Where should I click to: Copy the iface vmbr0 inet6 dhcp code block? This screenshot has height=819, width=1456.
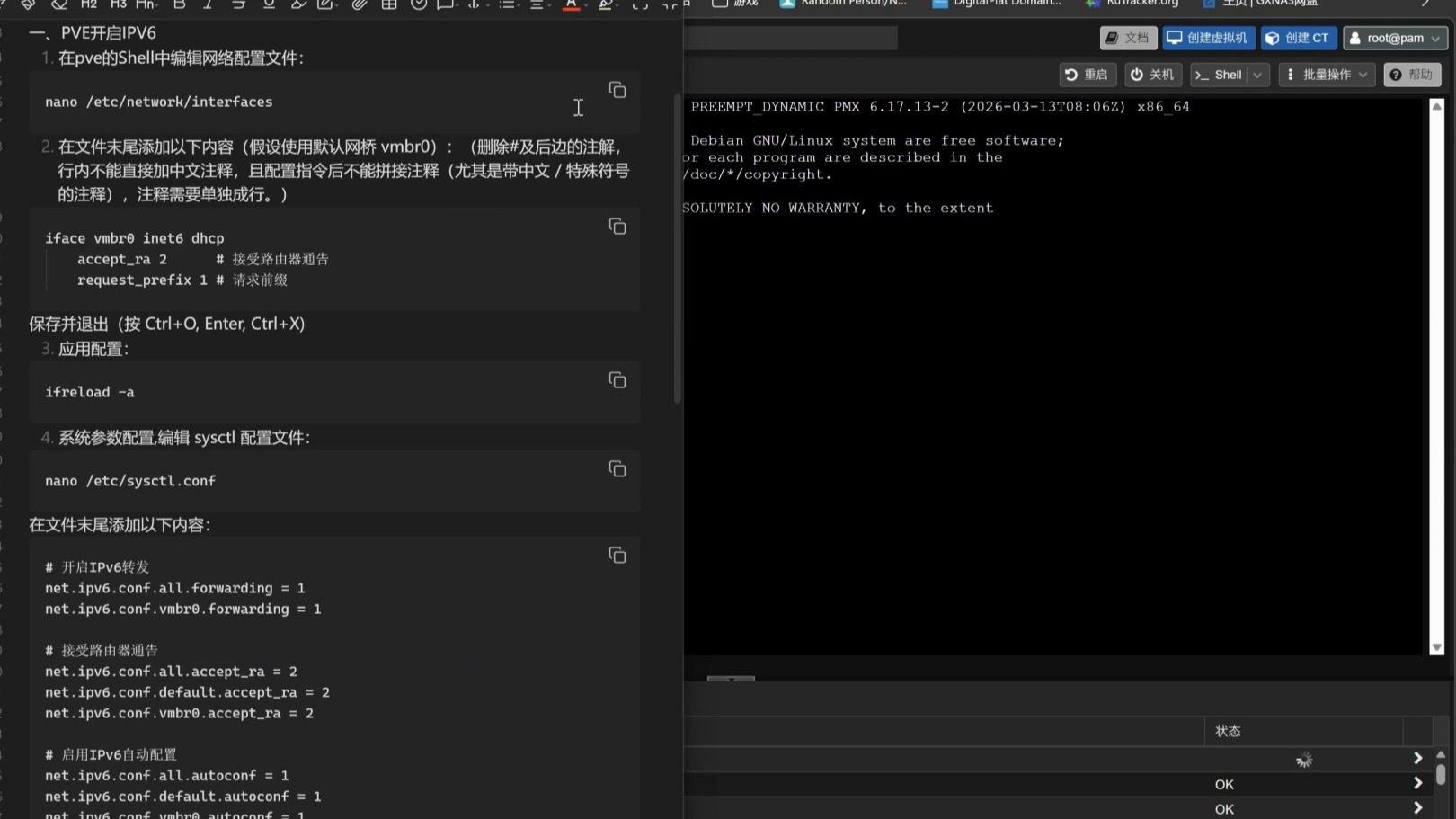[617, 227]
